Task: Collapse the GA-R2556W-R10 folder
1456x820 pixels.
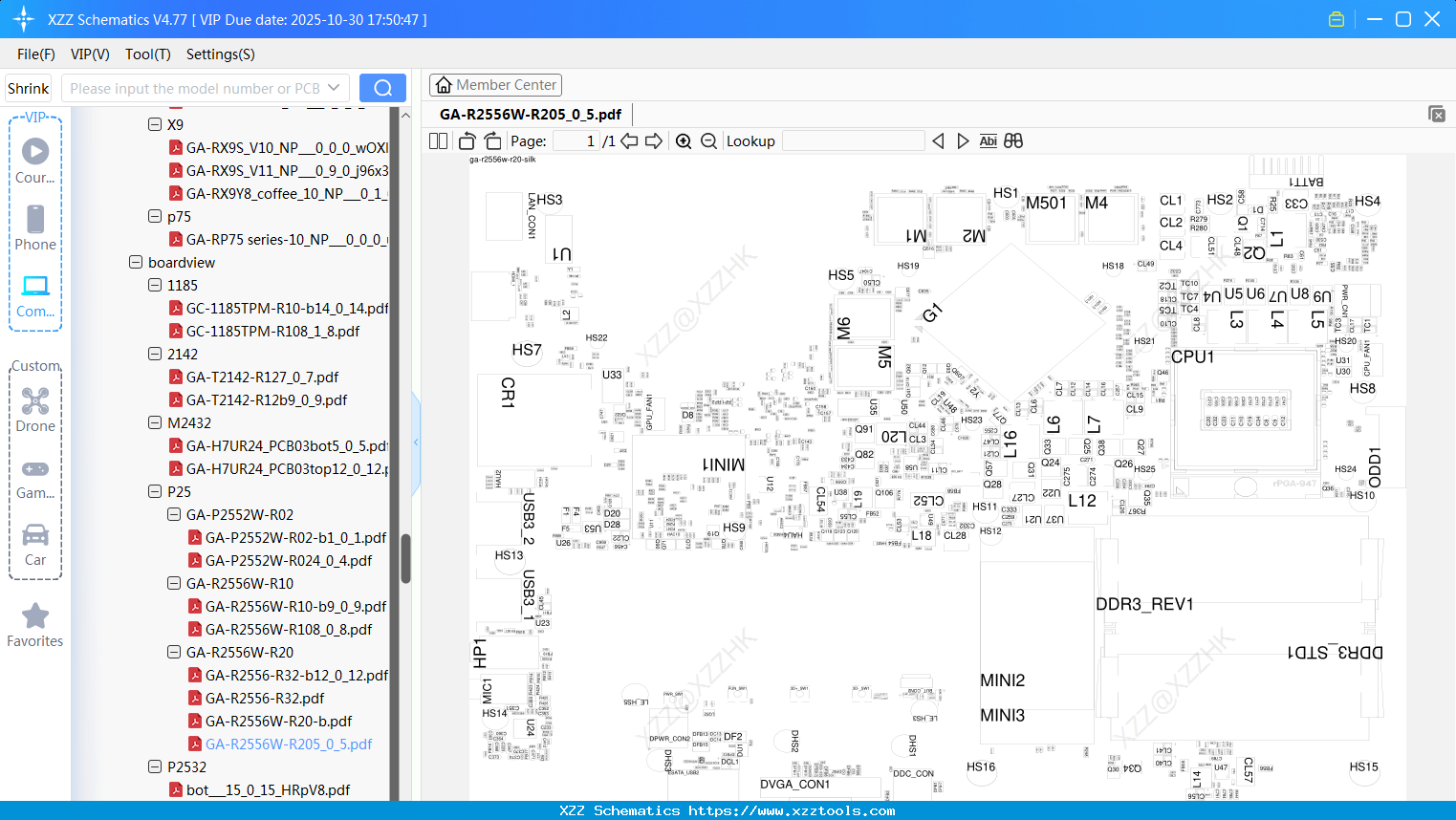Action: 174,583
